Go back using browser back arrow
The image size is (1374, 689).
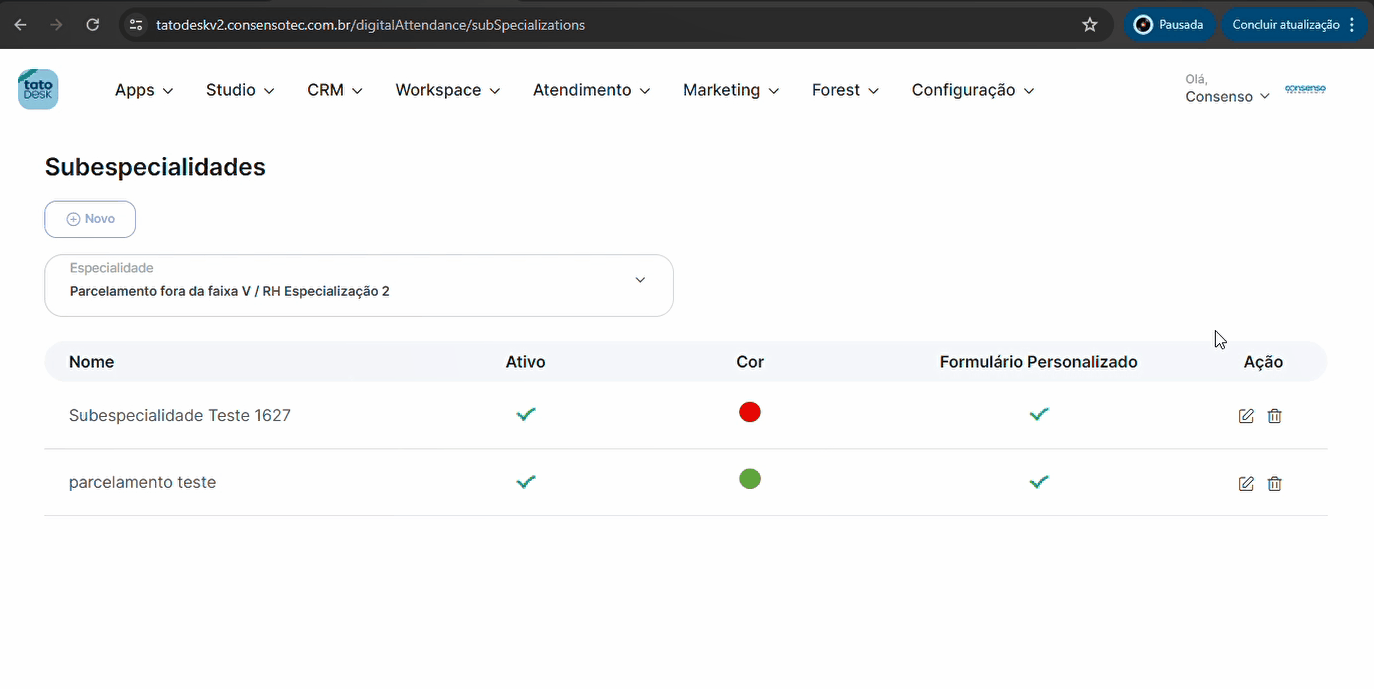click(x=20, y=25)
